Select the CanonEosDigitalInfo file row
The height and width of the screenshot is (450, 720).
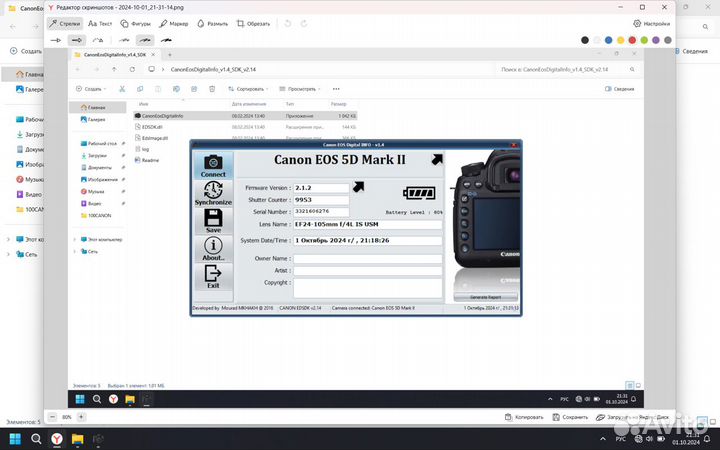245,116
